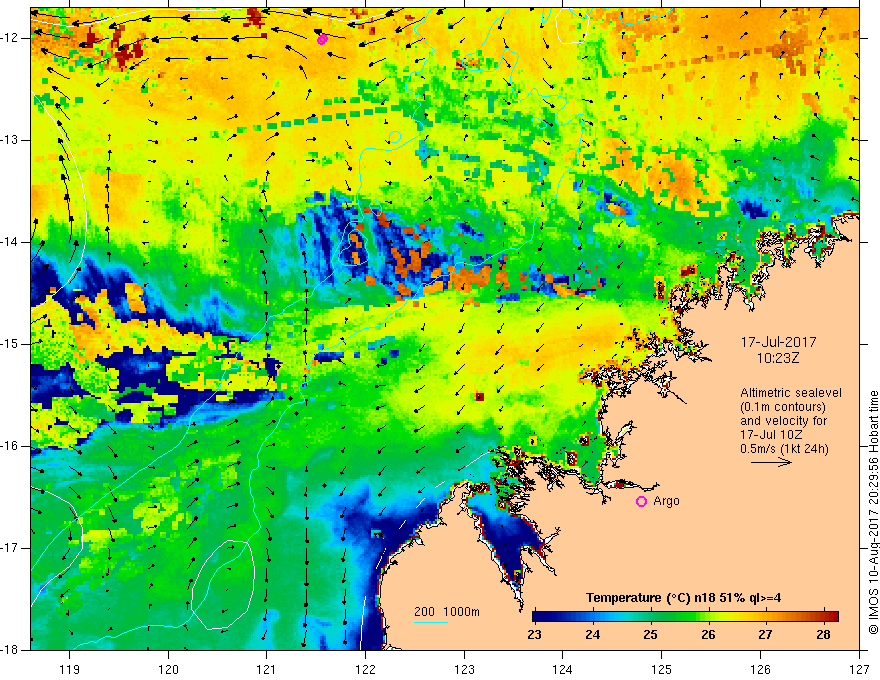
Task: Click the small cyan circular contour near 122.3°E 13°S
Action: [x=395, y=137]
